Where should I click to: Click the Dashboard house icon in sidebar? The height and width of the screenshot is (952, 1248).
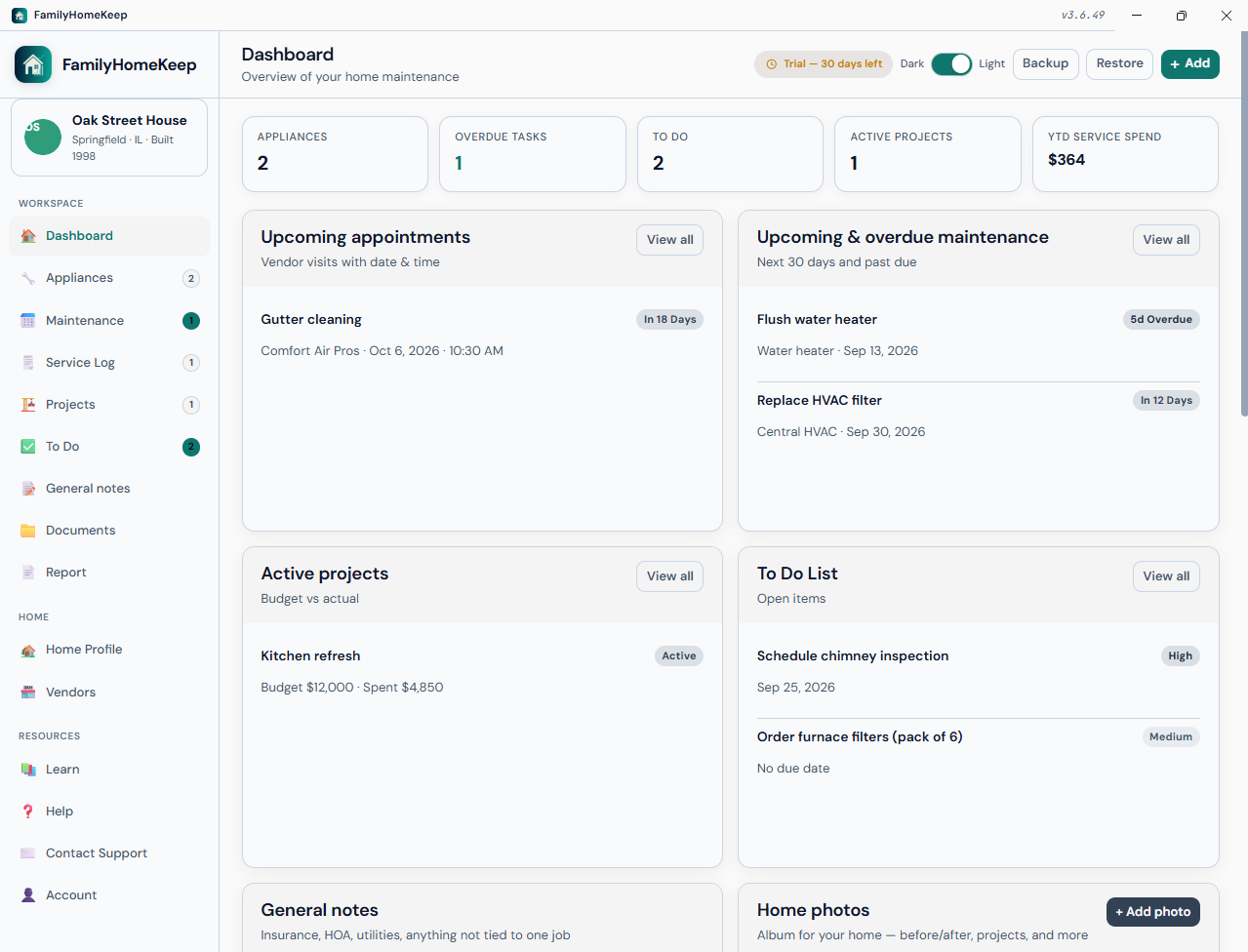(x=28, y=236)
